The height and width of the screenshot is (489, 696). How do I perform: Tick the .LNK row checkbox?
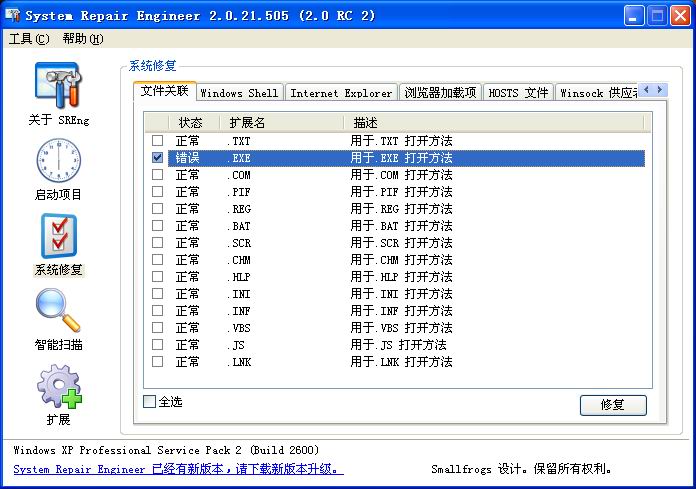pyautogui.click(x=157, y=362)
